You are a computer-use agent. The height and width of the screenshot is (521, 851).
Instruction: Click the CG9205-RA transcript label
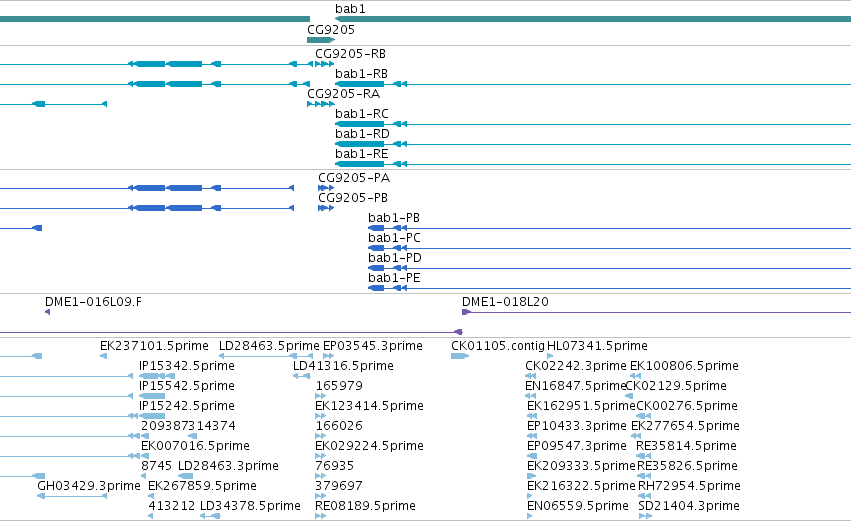(343, 93)
